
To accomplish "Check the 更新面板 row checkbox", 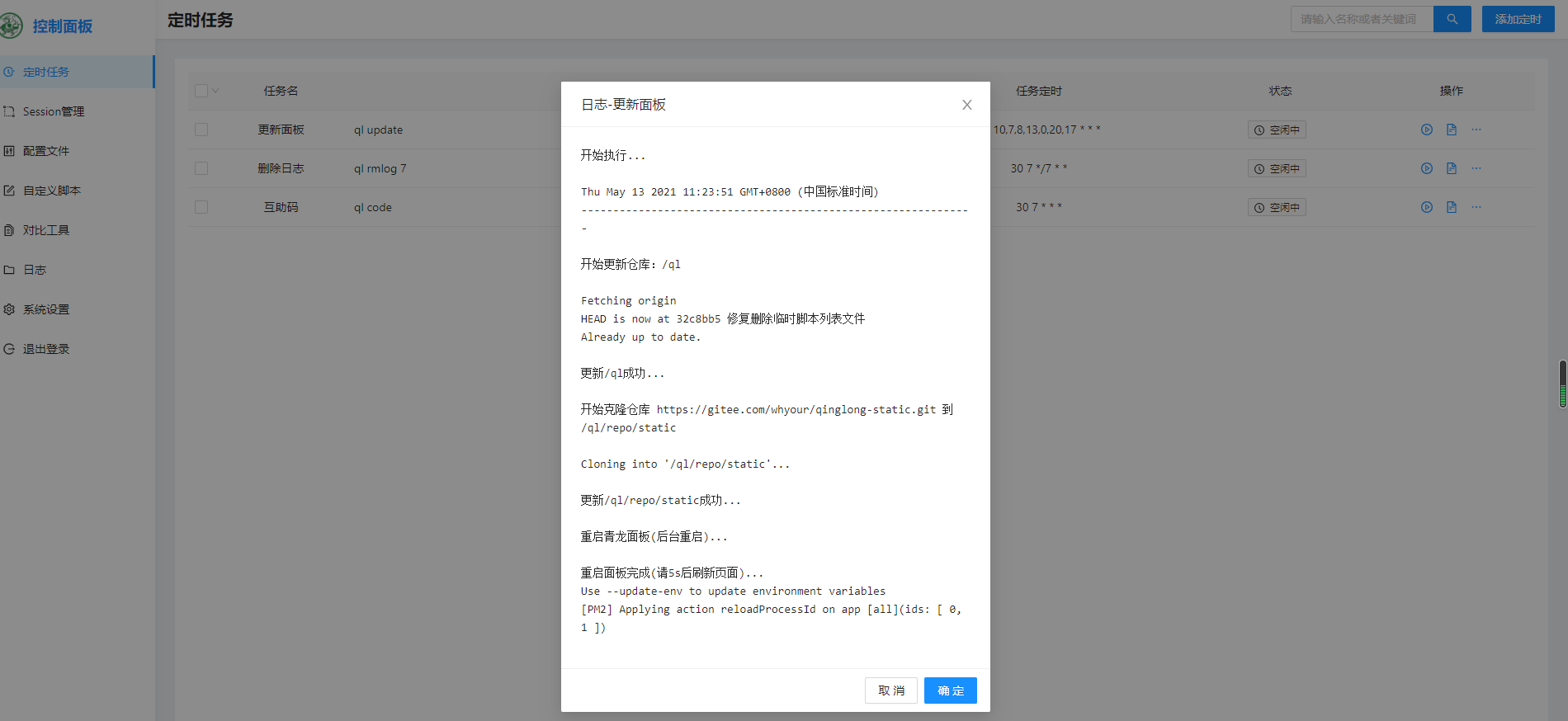I will [x=201, y=130].
